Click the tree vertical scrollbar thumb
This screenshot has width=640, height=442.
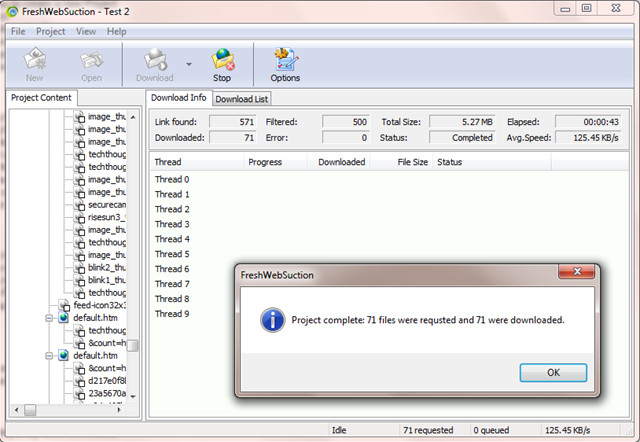(133, 345)
